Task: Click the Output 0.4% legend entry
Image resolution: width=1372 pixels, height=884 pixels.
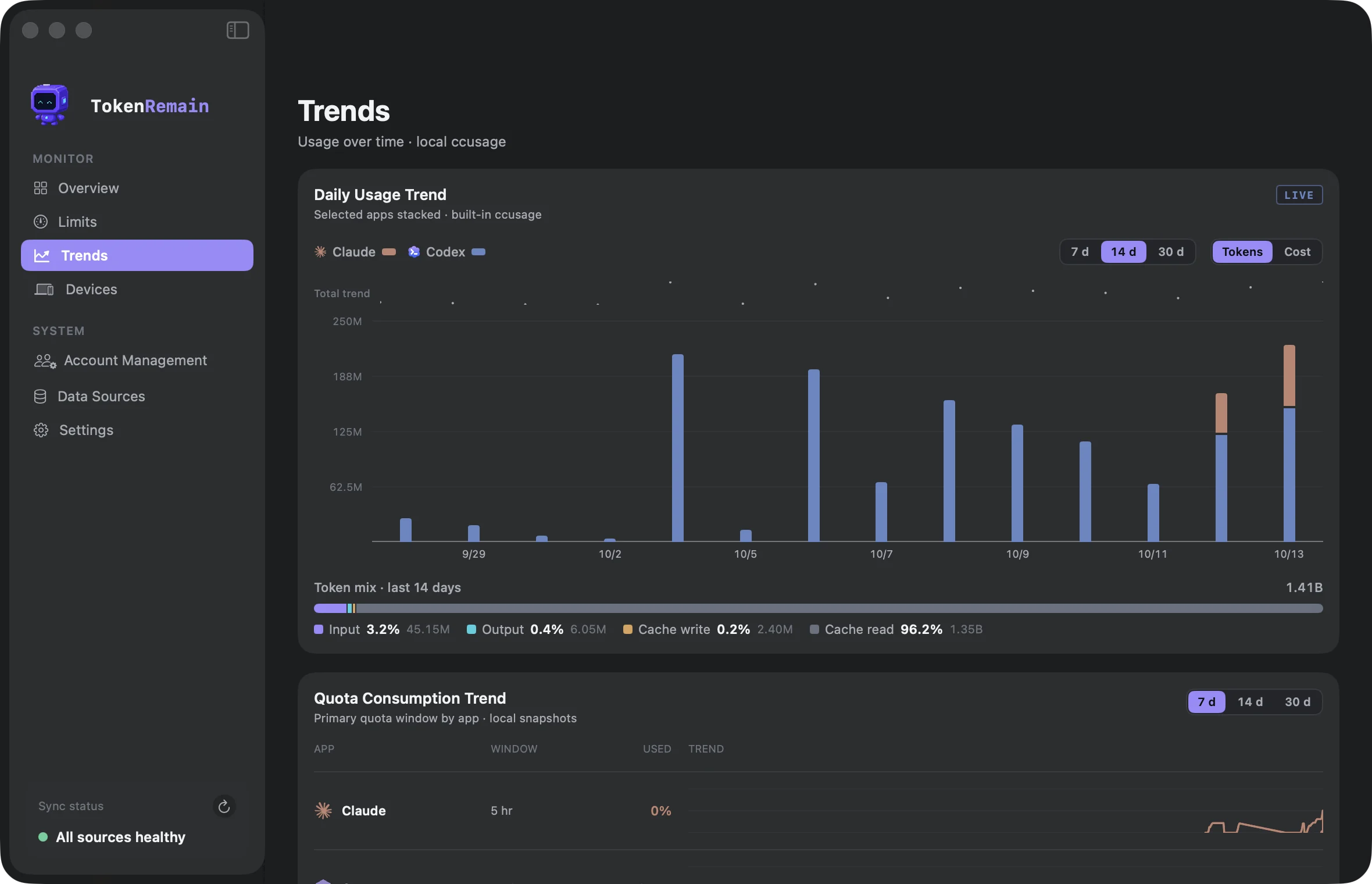Action: [537, 629]
